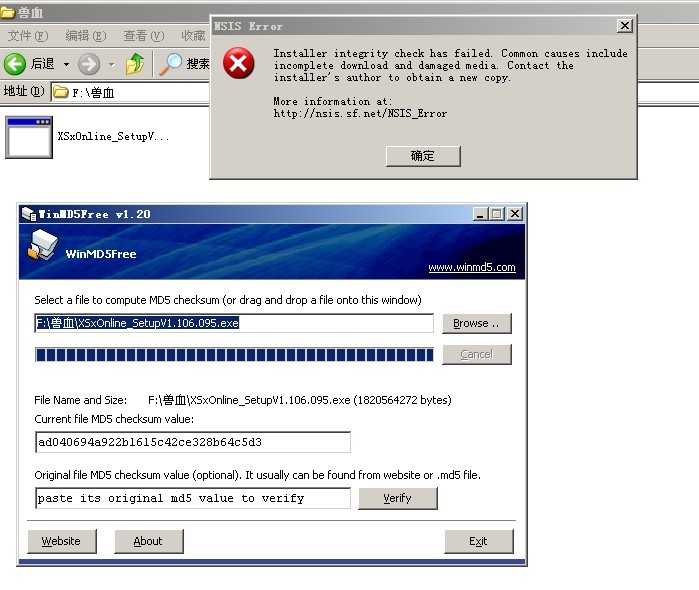
Task: Close the NSIS Error dialog
Action: pyautogui.click(x=624, y=26)
